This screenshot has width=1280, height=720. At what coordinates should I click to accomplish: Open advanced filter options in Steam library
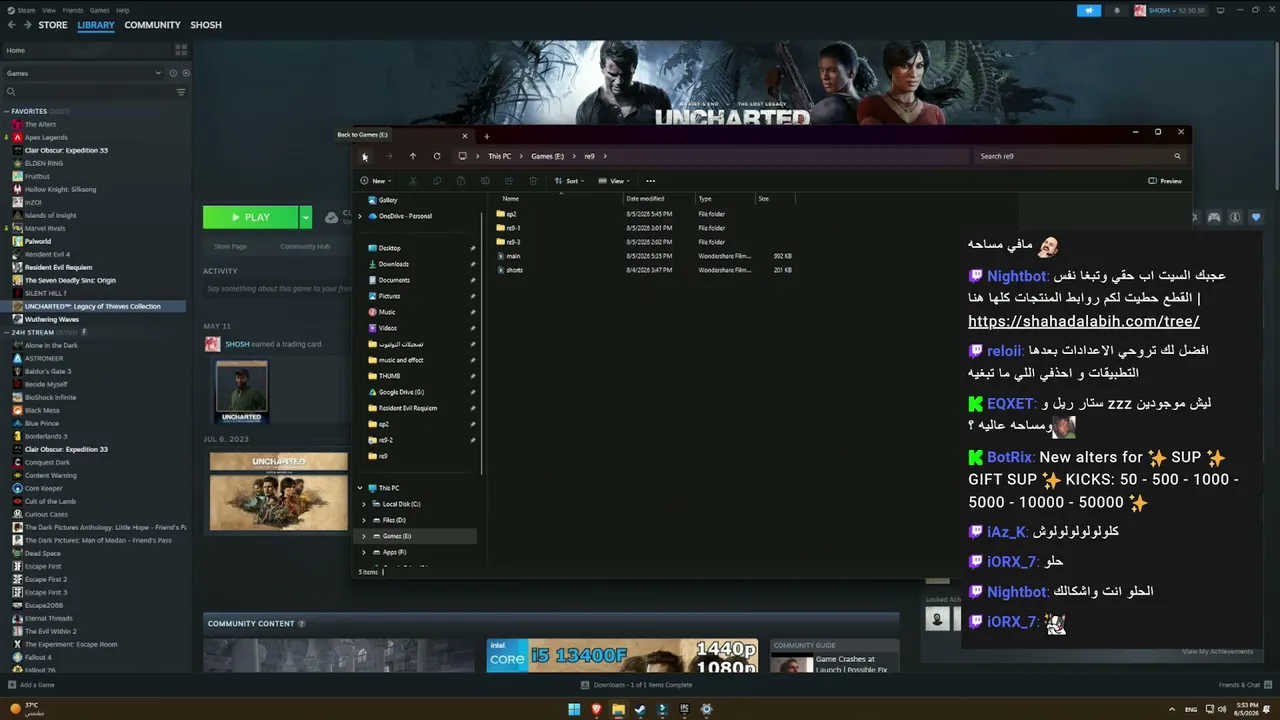coord(181,92)
